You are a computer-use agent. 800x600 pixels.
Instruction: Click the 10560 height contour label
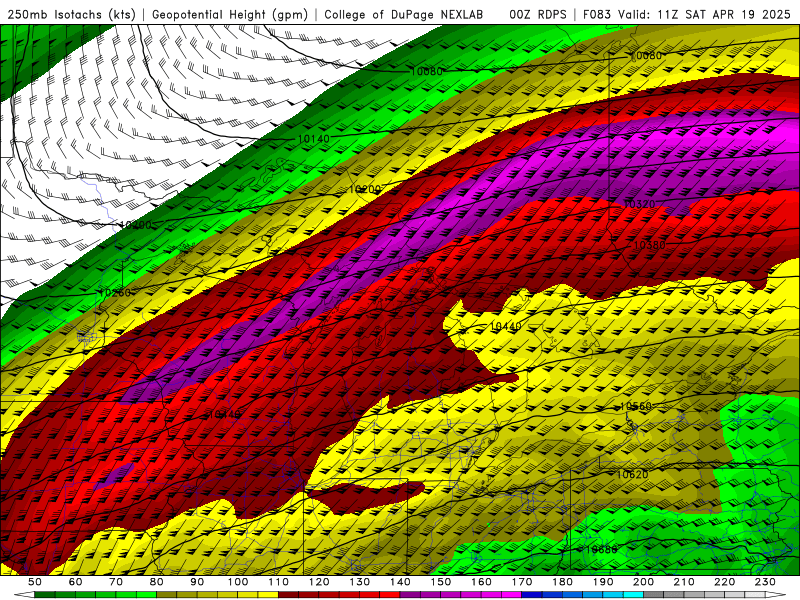[x=636, y=406]
